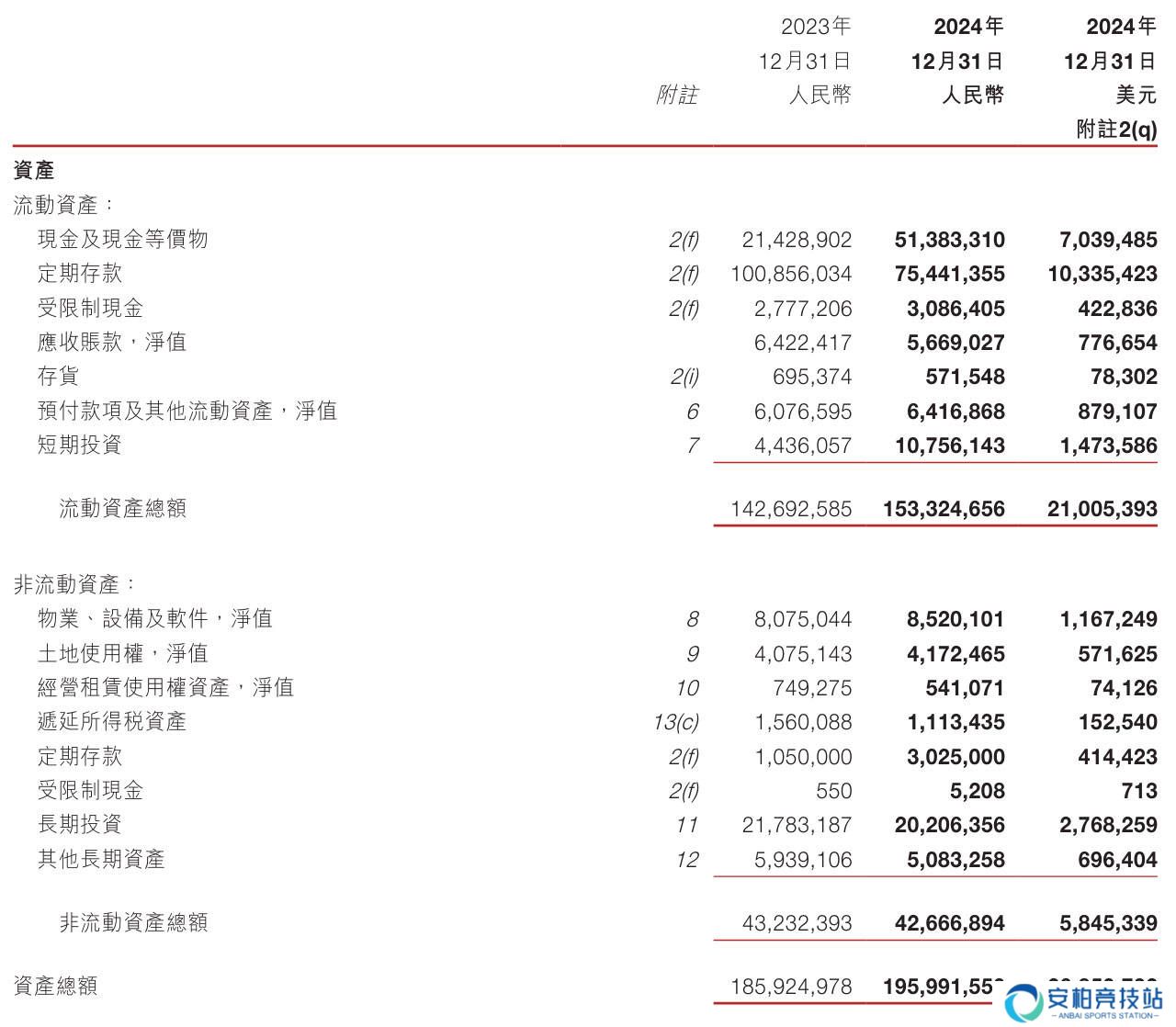The height and width of the screenshot is (1027, 1176).
Task: Select 預付款項及其他流動資產，淨值 label
Action: (x=187, y=412)
